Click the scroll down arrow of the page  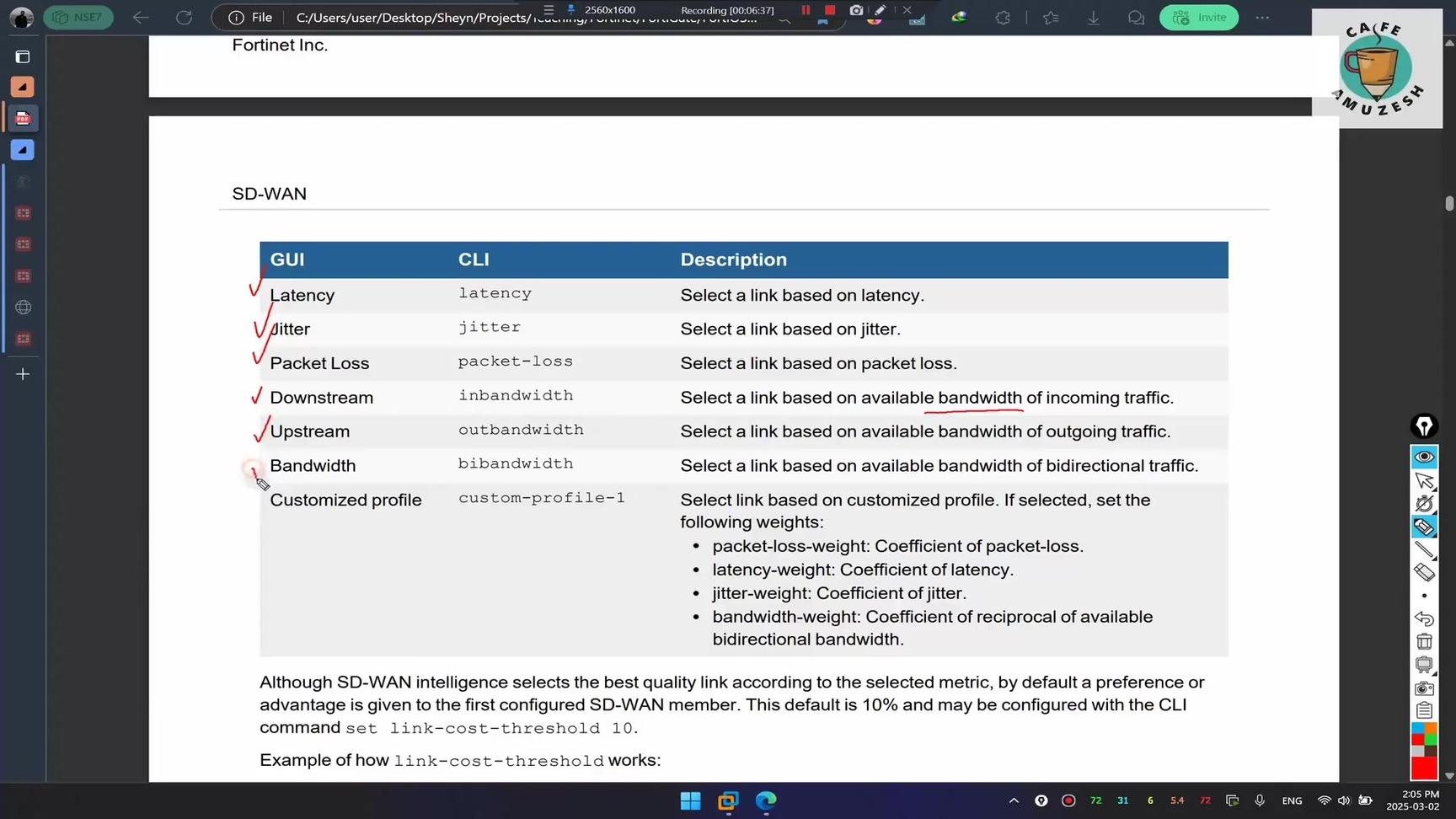tap(1449, 776)
